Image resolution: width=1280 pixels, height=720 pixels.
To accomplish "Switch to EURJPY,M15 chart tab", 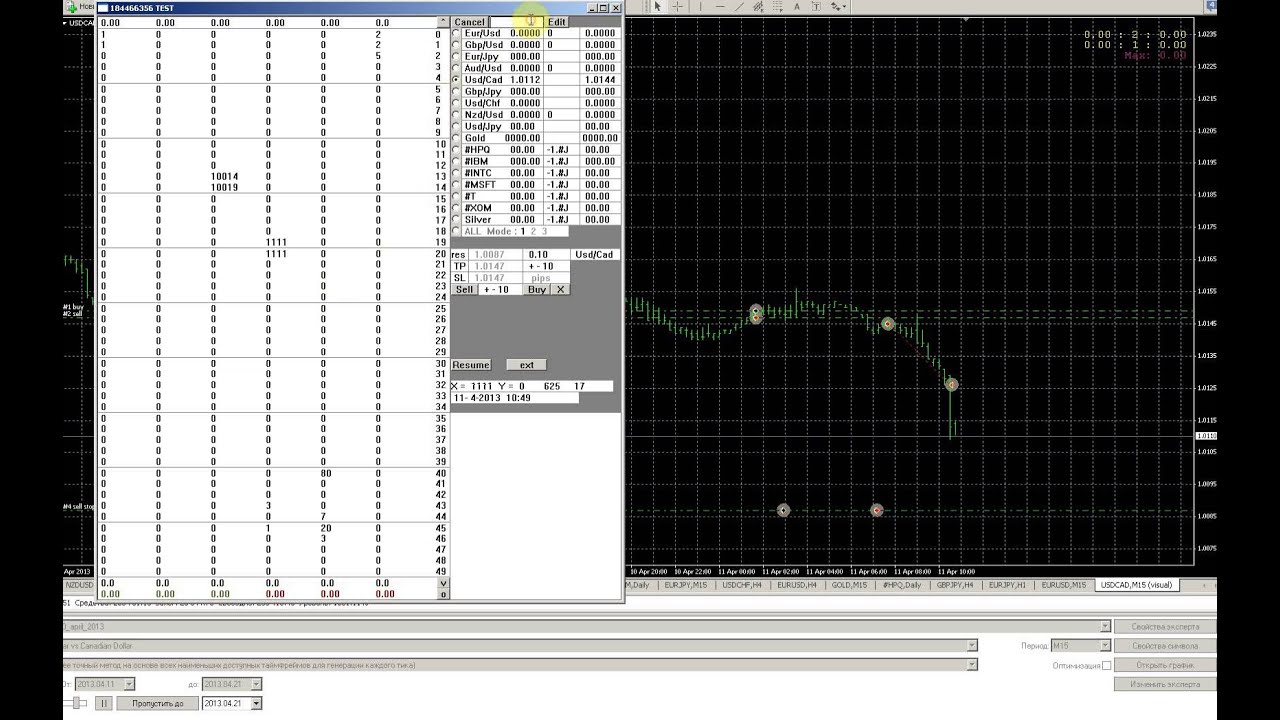I will click(686, 585).
